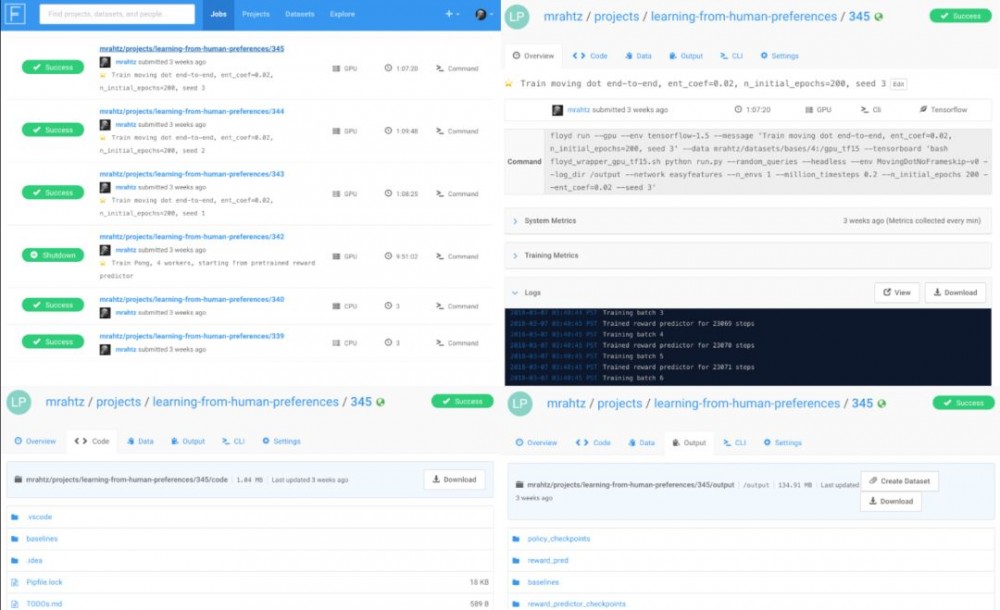Expand the Training Metrics section
The width and height of the screenshot is (1000, 610).
point(747,255)
